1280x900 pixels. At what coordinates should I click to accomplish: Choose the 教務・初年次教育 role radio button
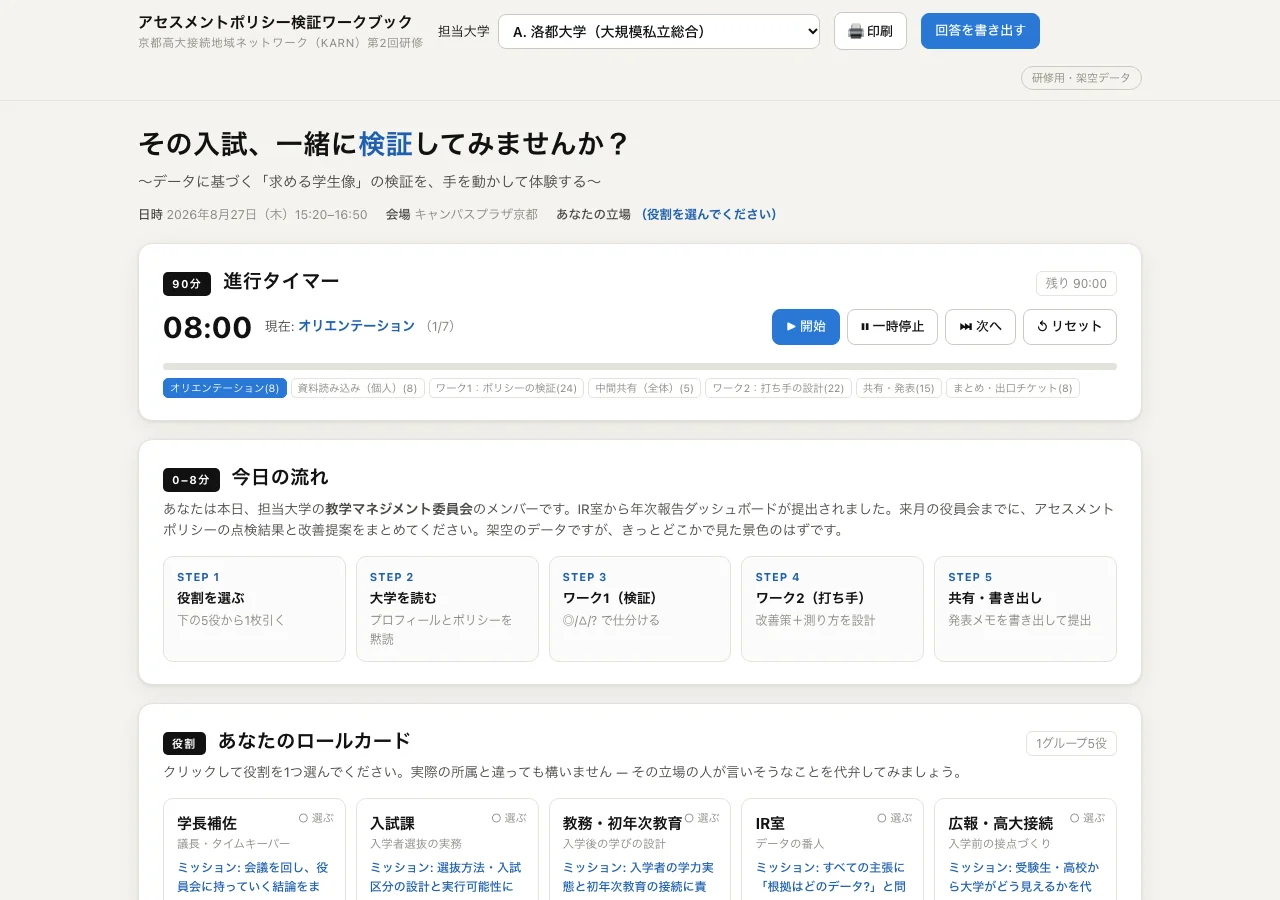point(689,818)
